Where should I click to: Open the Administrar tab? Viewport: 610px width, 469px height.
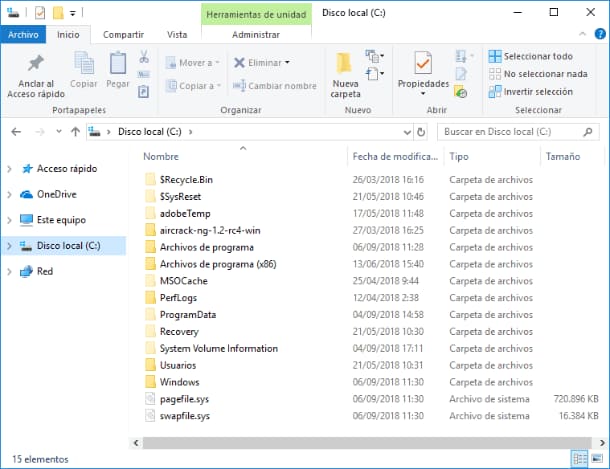(256, 35)
